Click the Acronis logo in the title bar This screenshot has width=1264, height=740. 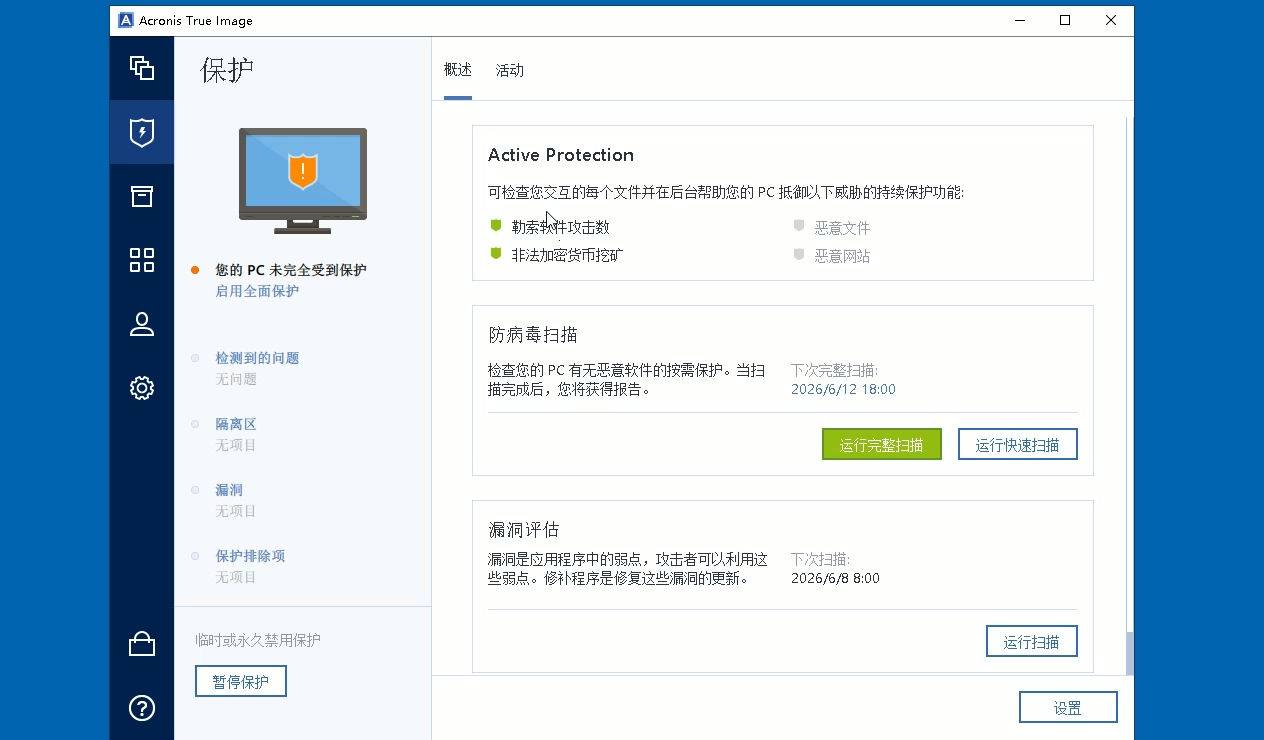pos(126,20)
